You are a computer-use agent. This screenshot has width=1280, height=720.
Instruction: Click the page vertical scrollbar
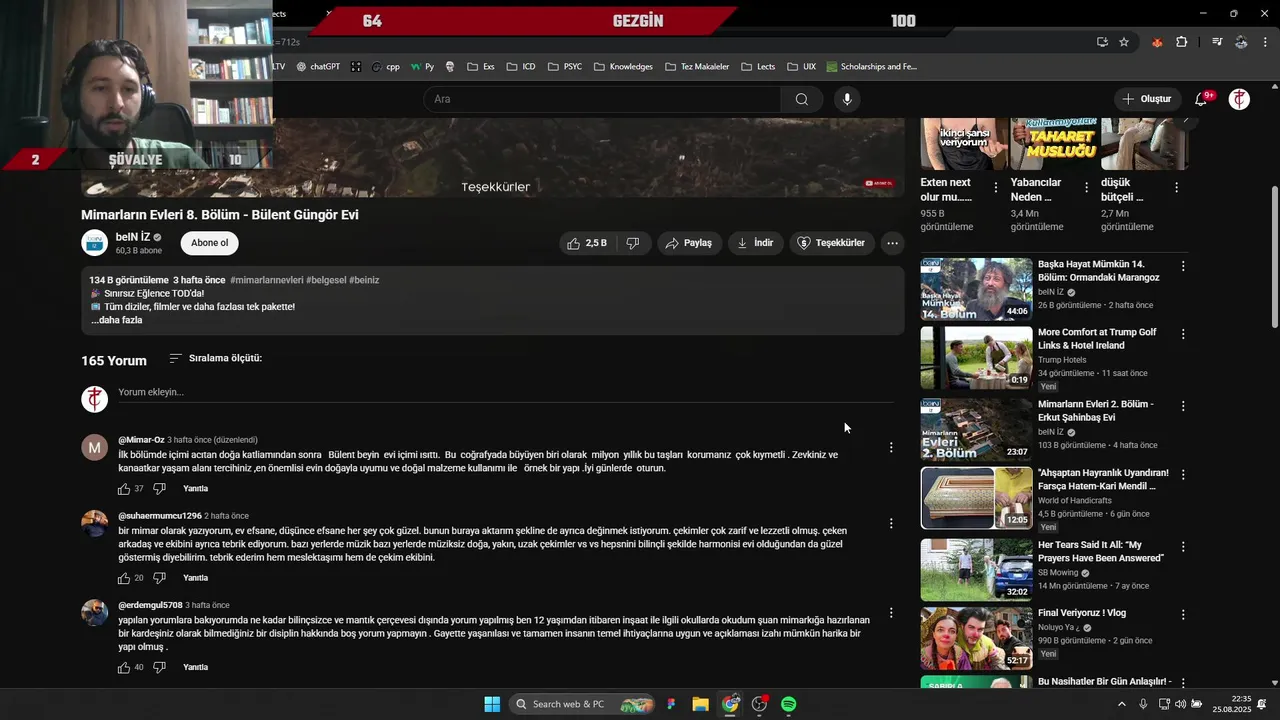click(x=1274, y=255)
